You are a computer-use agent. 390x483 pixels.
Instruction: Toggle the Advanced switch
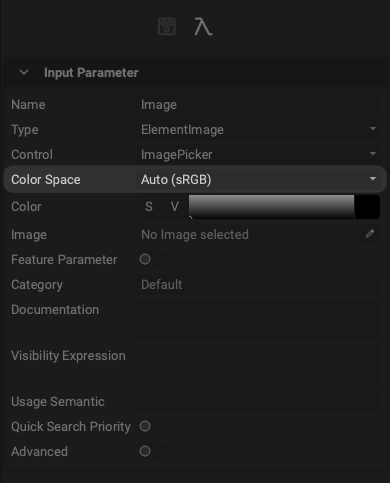click(x=154, y=451)
